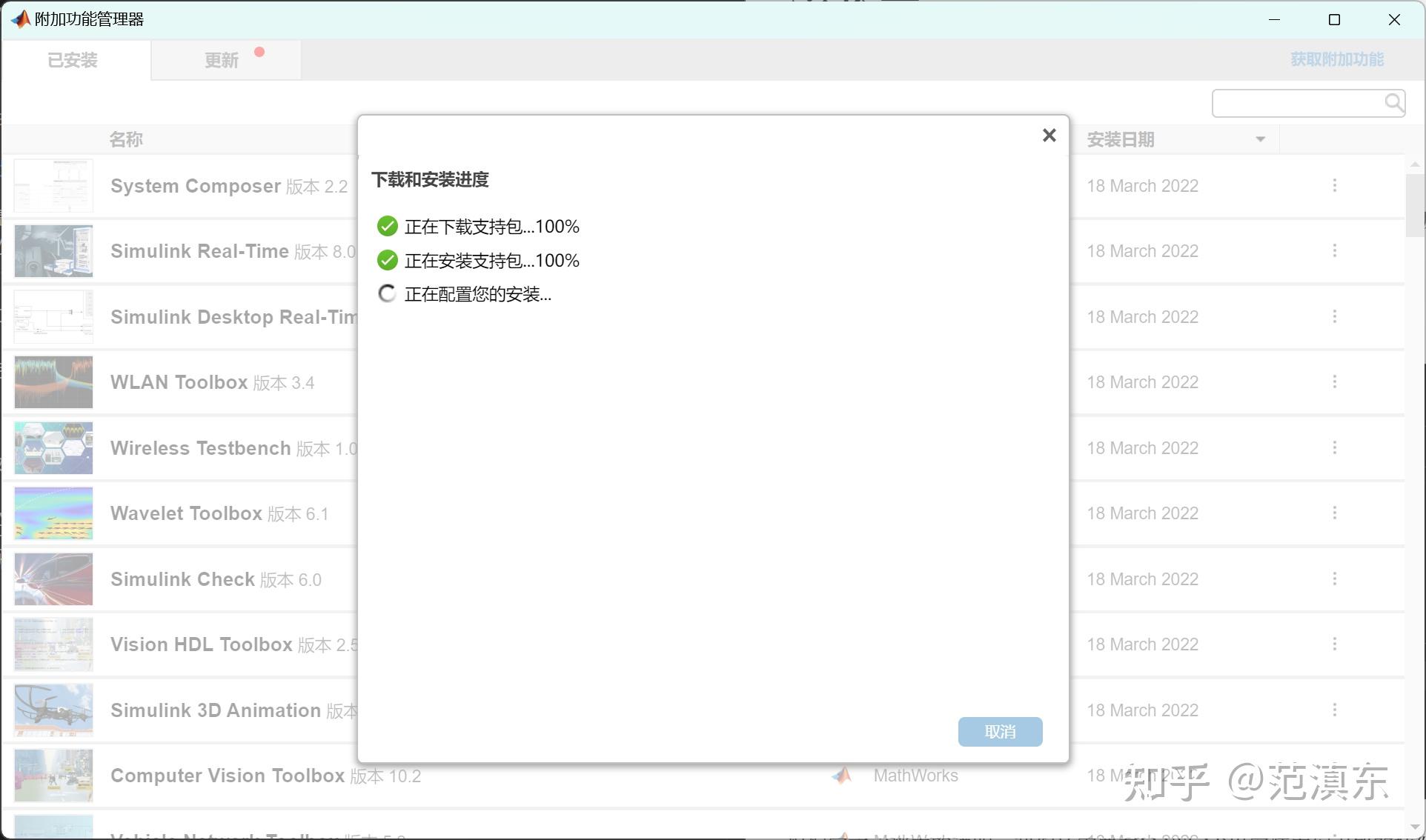
Task: Sort by 安装日期 dropdown arrow
Action: click(x=1260, y=139)
